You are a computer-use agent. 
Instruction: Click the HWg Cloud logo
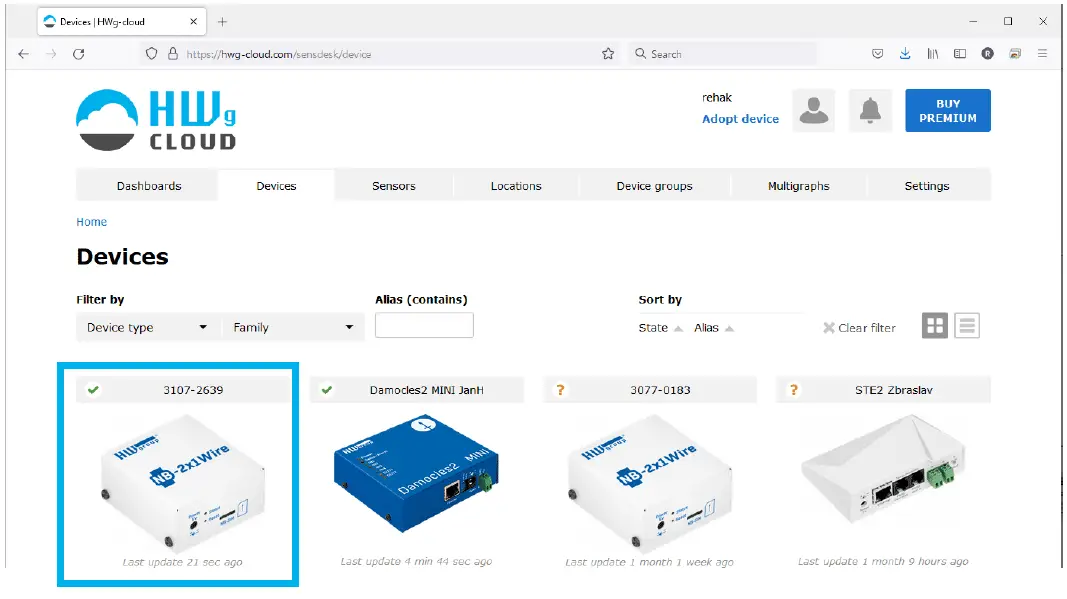coord(156,120)
